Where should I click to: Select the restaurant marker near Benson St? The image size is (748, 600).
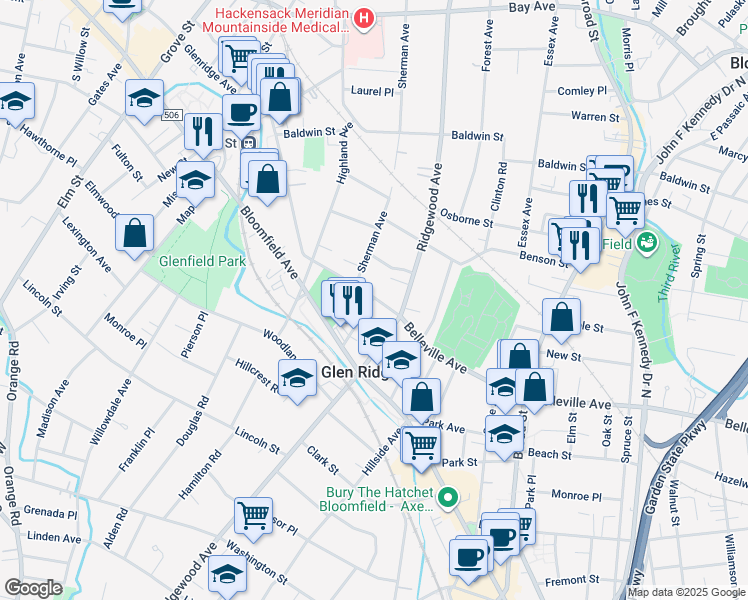coord(579,245)
